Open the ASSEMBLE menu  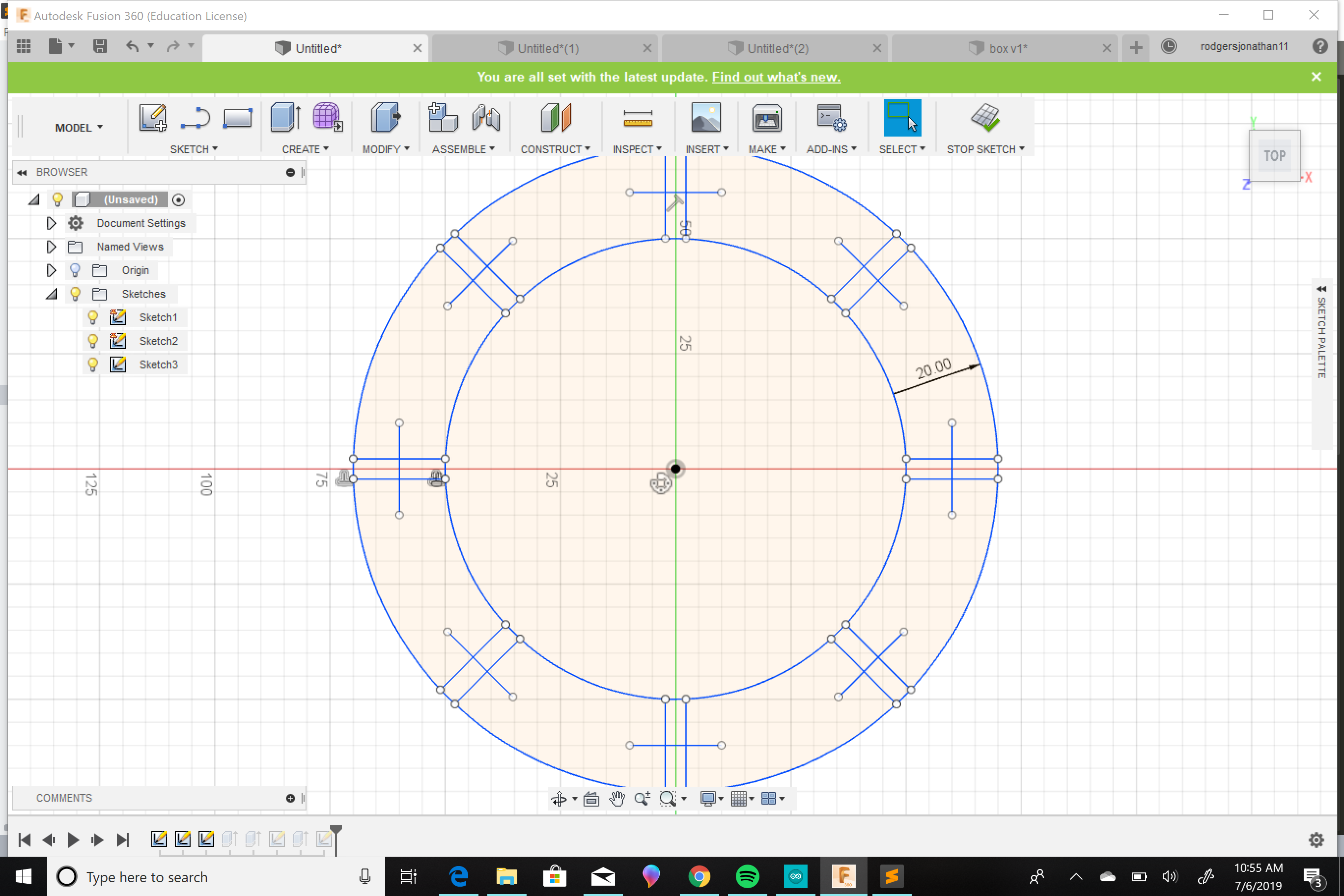point(463,149)
